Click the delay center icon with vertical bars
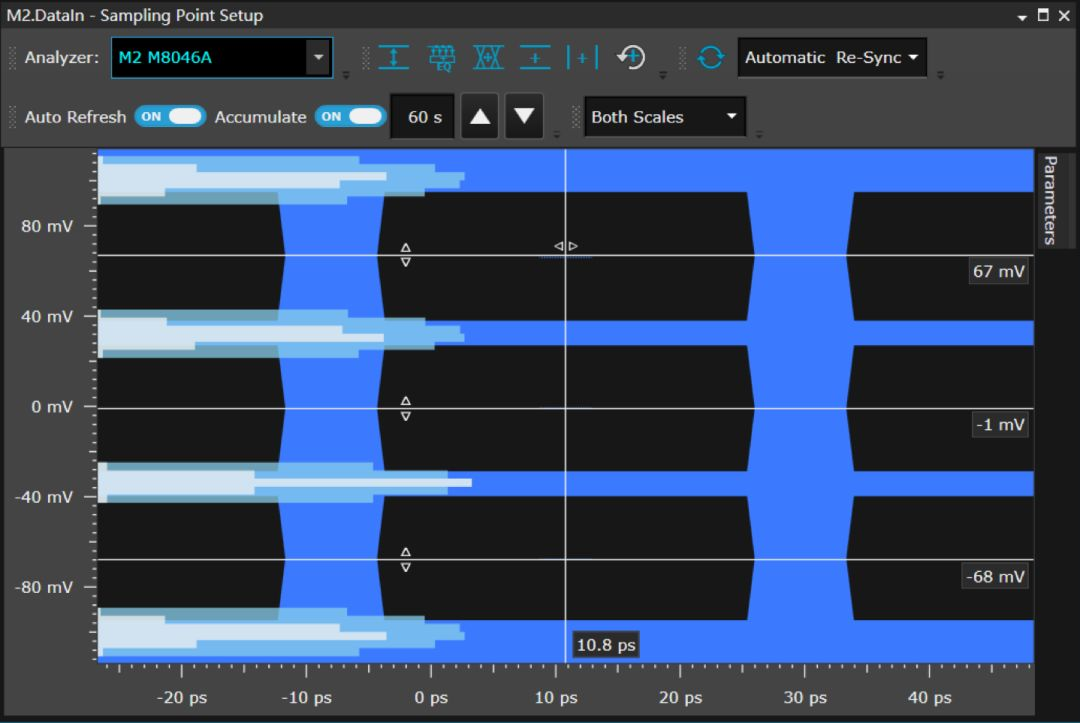The width and height of the screenshot is (1080, 723). coord(582,57)
